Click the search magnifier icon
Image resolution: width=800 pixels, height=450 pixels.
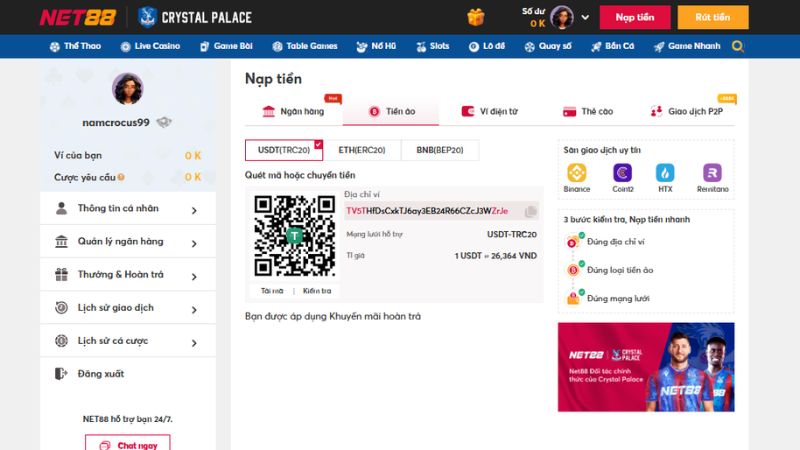(x=737, y=46)
